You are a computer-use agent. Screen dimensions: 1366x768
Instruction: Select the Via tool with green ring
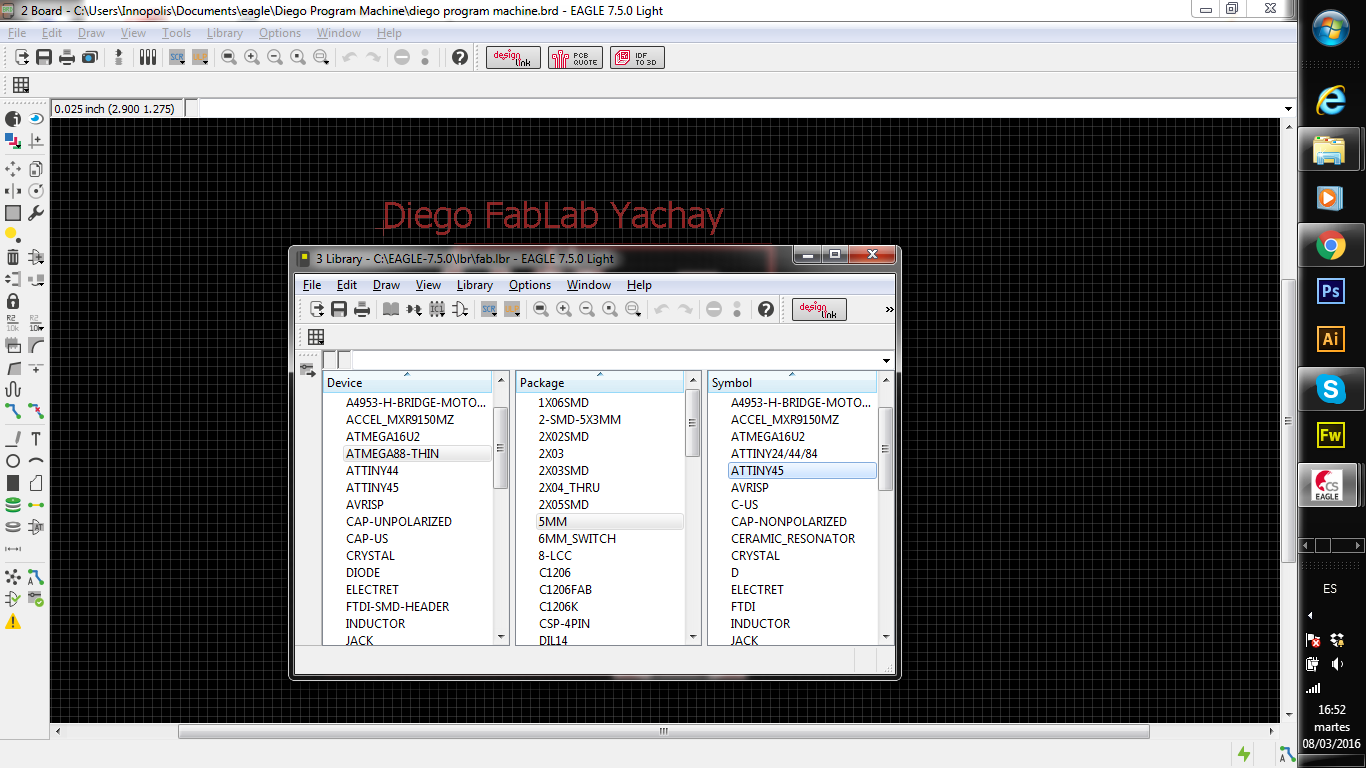pyautogui.click(x=13, y=505)
